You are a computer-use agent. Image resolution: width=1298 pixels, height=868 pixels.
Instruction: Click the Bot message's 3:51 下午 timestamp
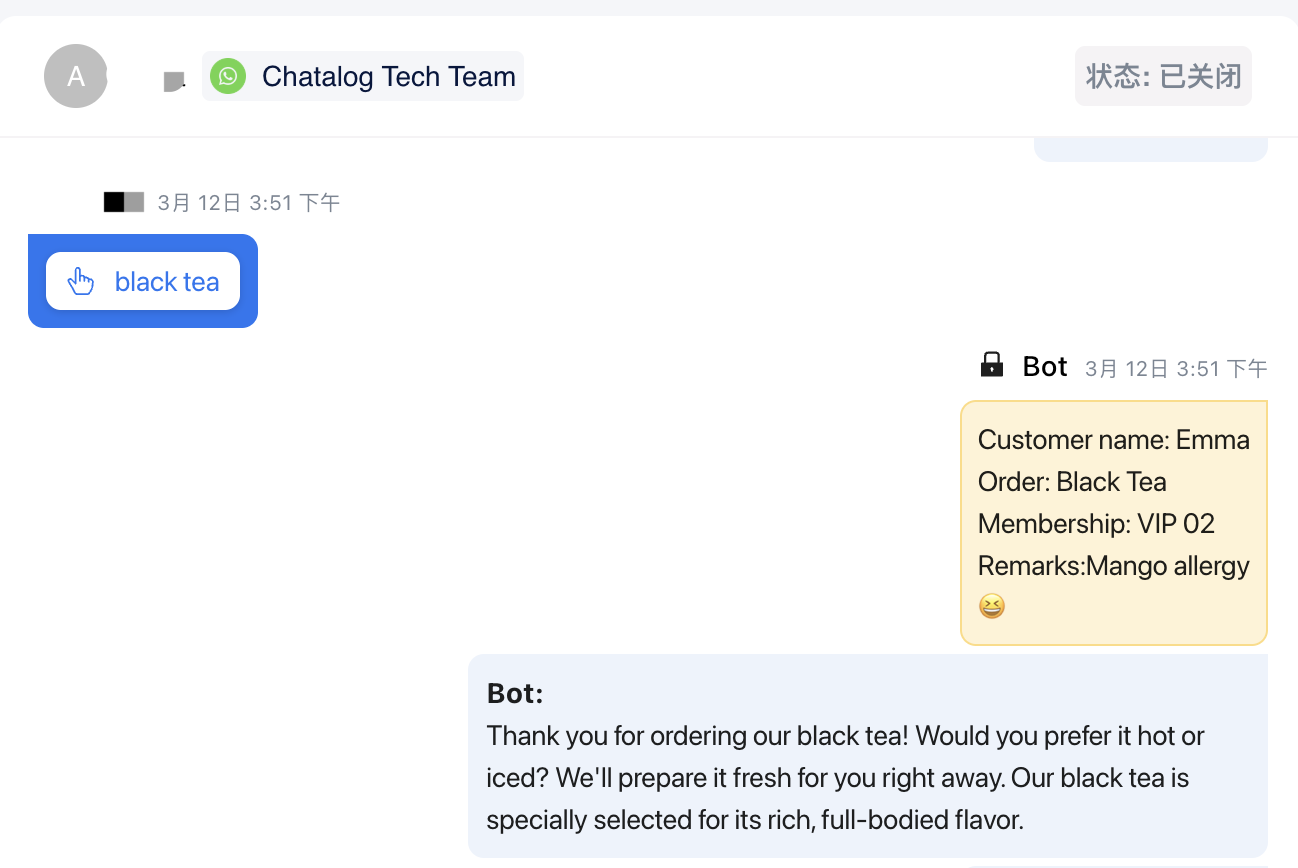point(1176,369)
